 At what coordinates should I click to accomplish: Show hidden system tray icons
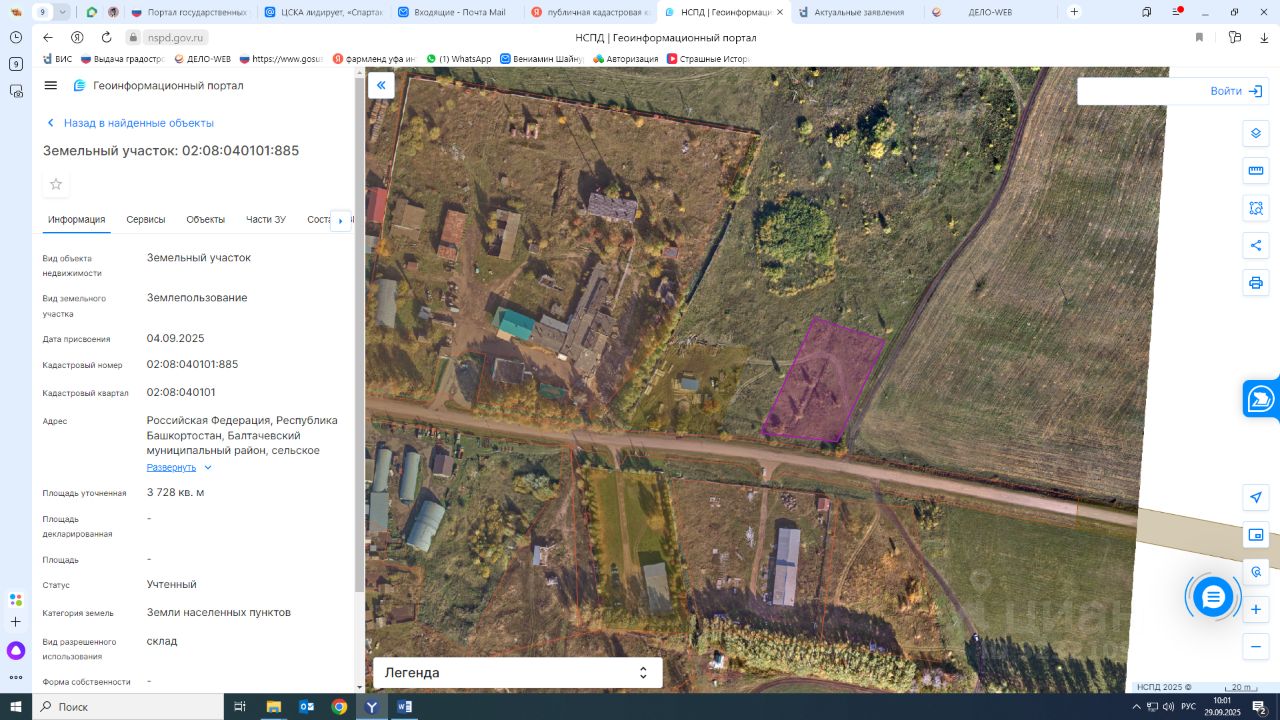(x=1136, y=707)
